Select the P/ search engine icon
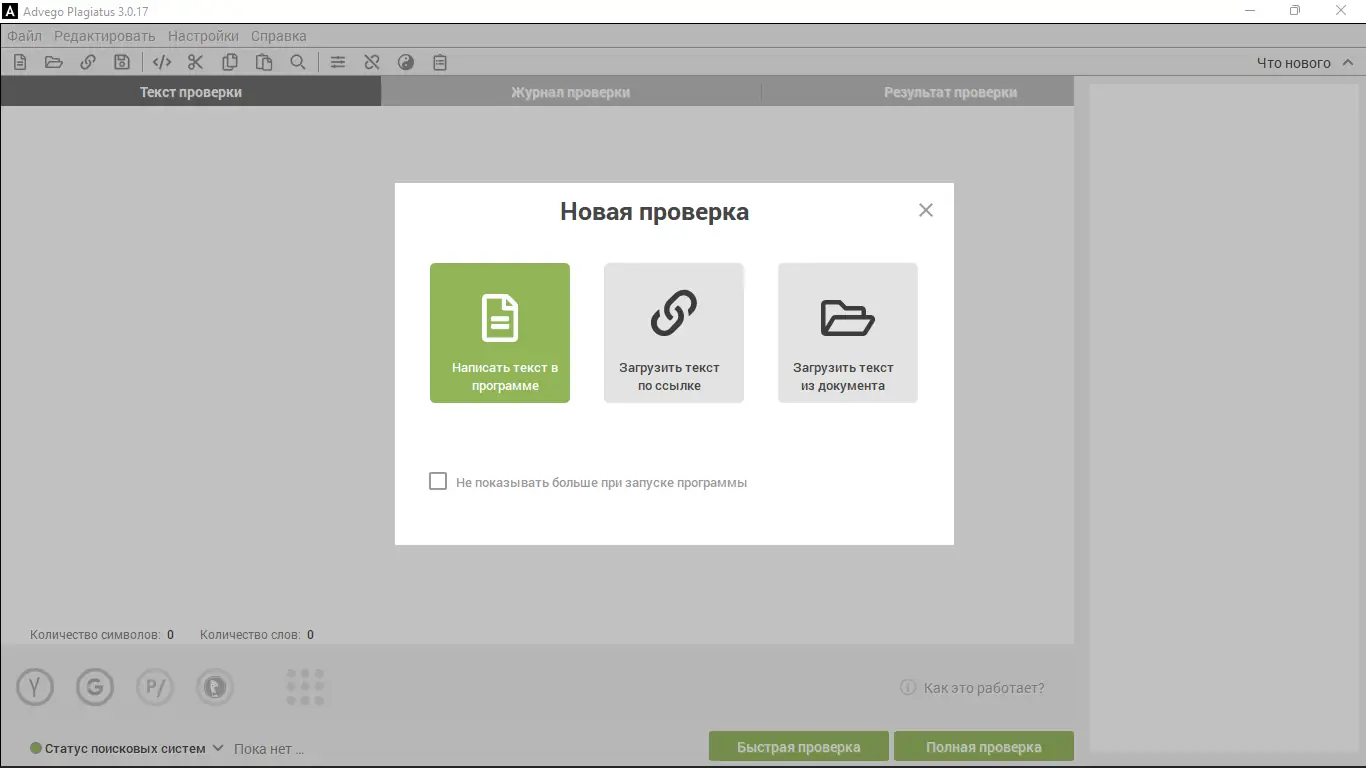Image resolution: width=1366 pixels, height=768 pixels. pyautogui.click(x=155, y=687)
